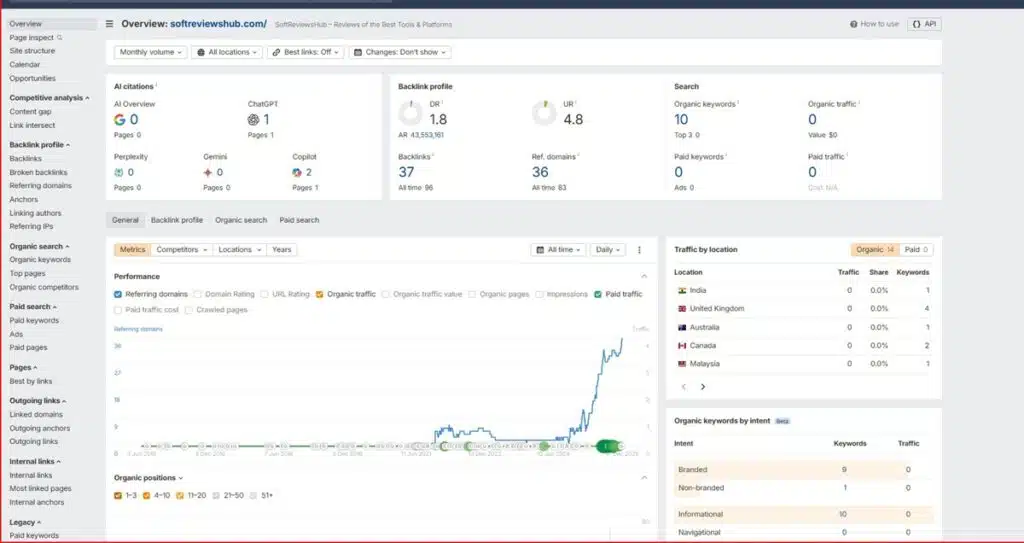Click the calendar icon in All time button
The height and width of the screenshot is (543, 1024).
541,250
